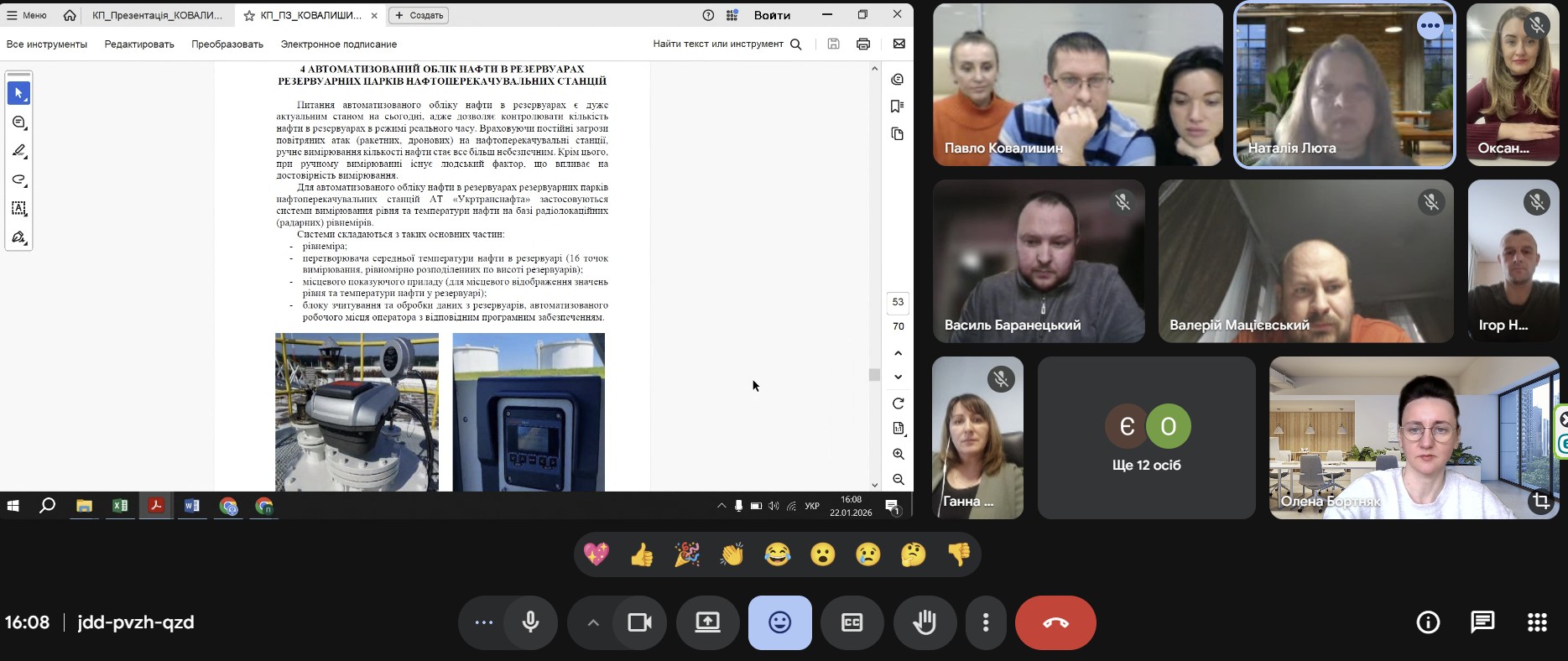Open the Редактировать menu
The width and height of the screenshot is (1568, 661).
pyautogui.click(x=139, y=44)
